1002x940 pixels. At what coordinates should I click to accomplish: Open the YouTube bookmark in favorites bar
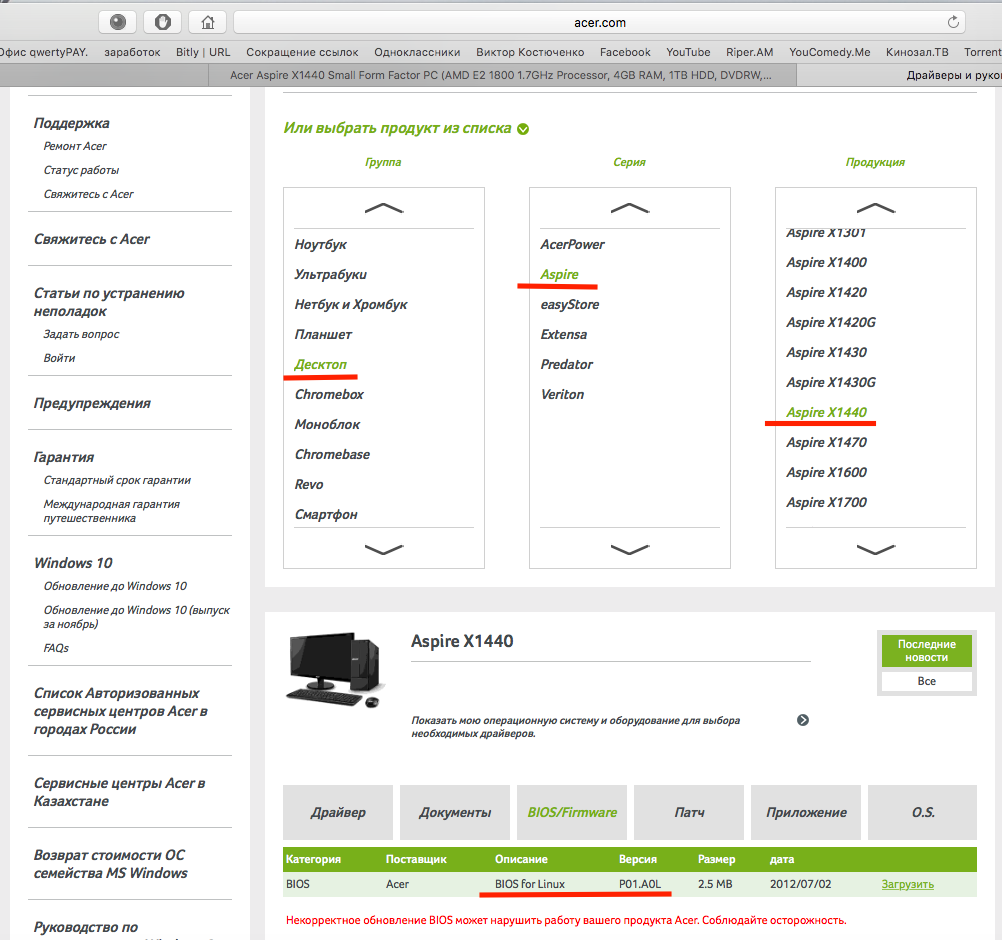coord(688,52)
